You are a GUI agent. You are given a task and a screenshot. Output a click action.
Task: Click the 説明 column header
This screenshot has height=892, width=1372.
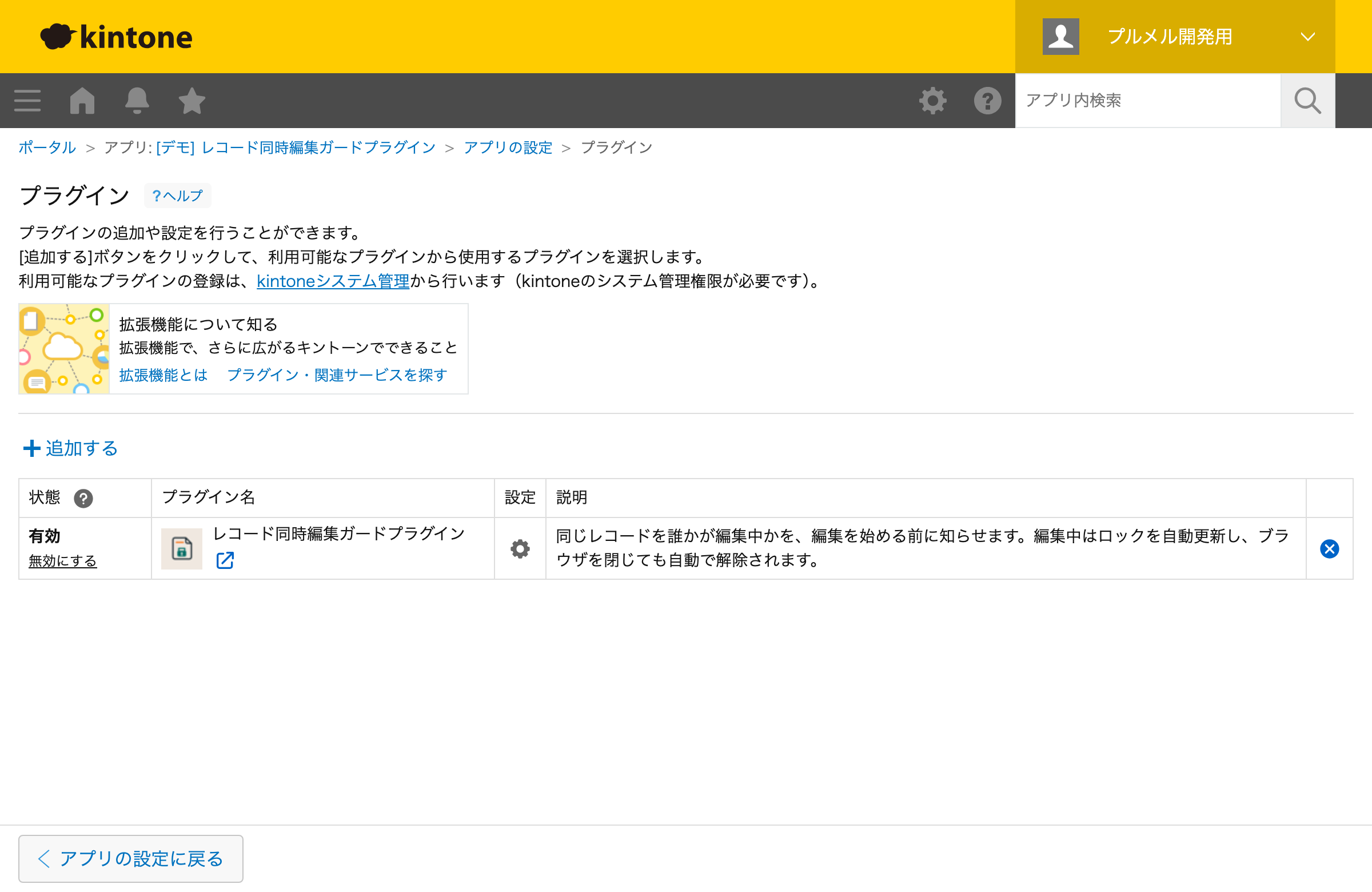point(571,497)
